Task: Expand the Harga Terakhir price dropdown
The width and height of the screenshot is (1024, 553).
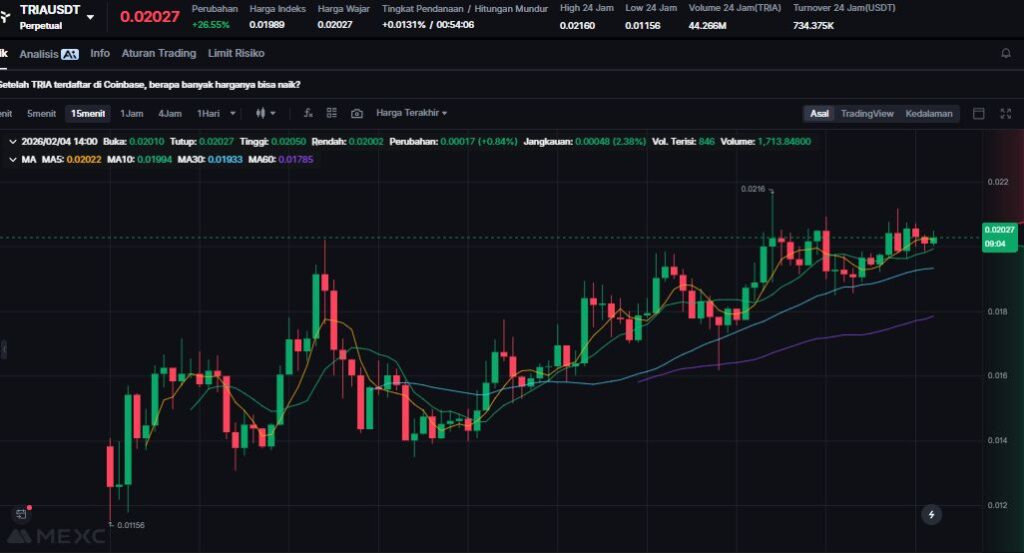Action: 411,113
